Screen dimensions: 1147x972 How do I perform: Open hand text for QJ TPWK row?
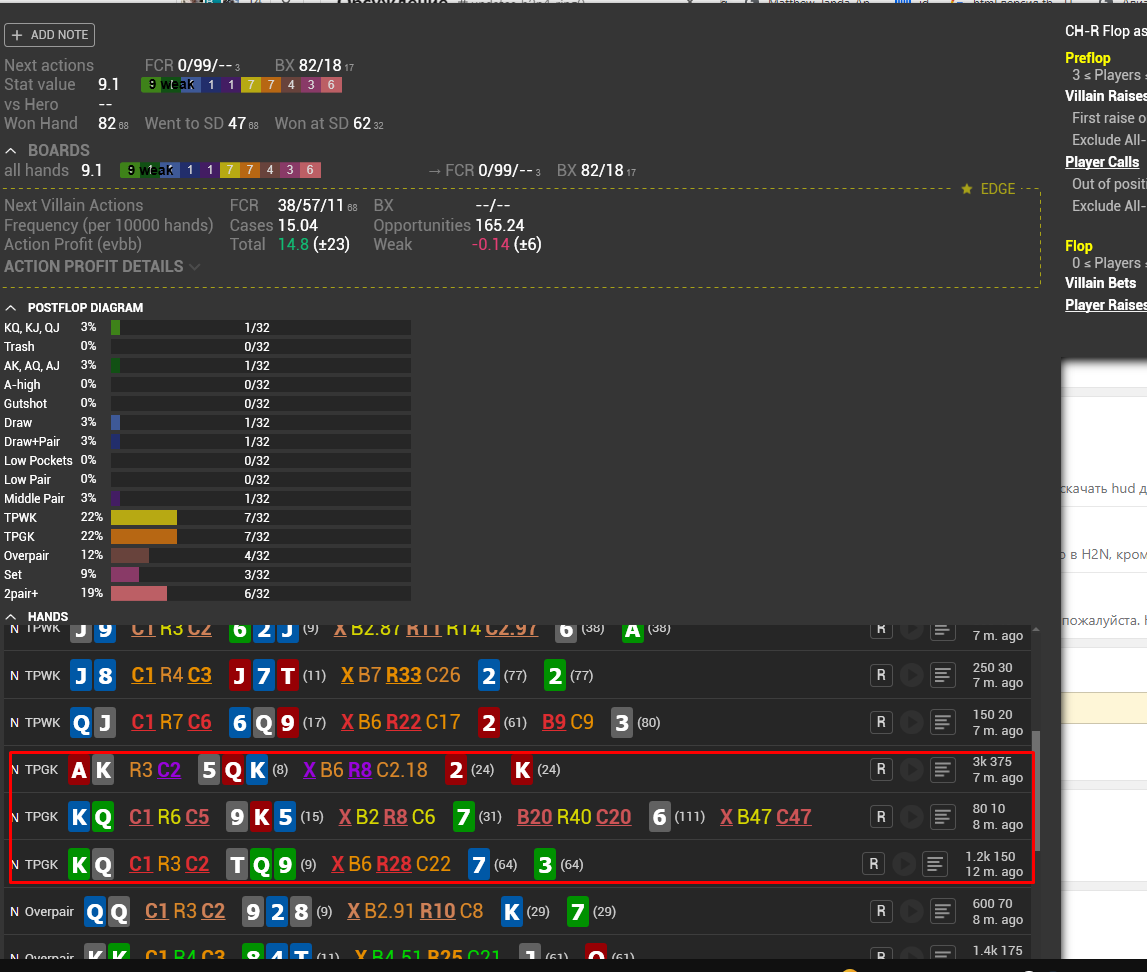point(942,722)
